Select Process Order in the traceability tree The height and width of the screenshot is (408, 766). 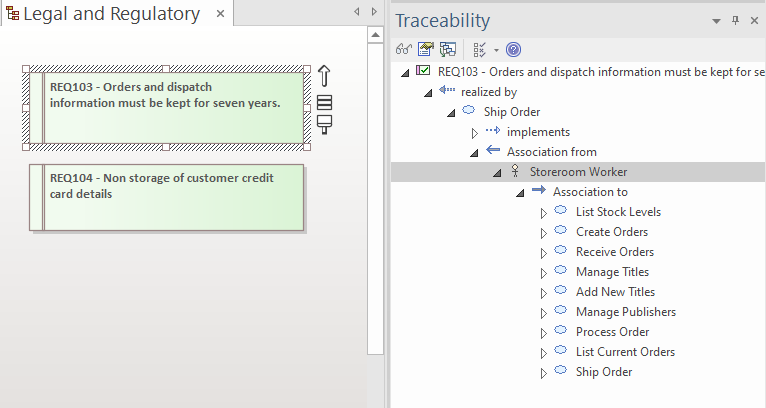pyautogui.click(x=612, y=332)
